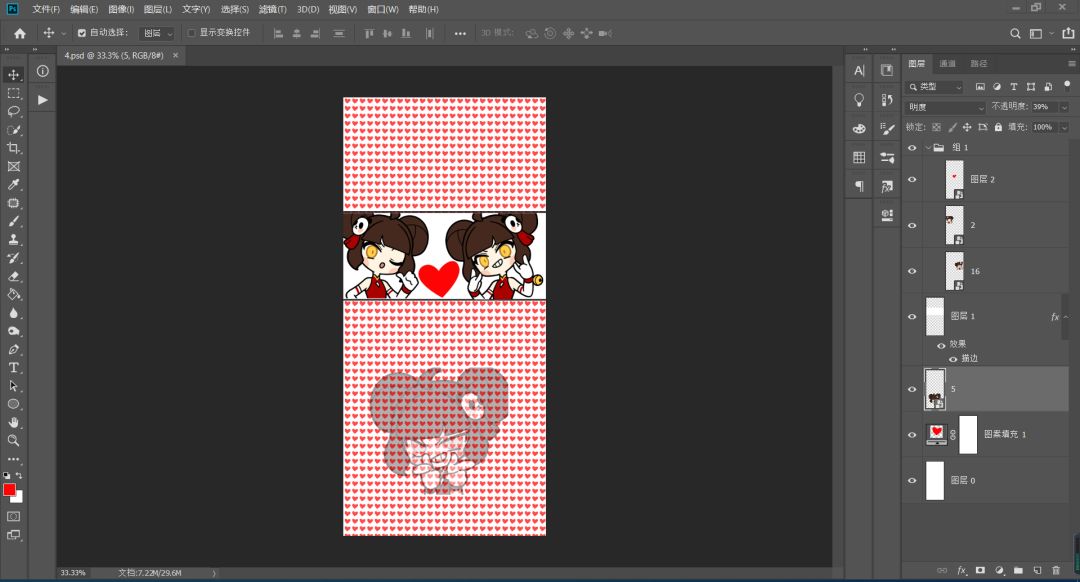
Task: Hide the 图层 1 layer eye icon
Action: [x=912, y=317]
